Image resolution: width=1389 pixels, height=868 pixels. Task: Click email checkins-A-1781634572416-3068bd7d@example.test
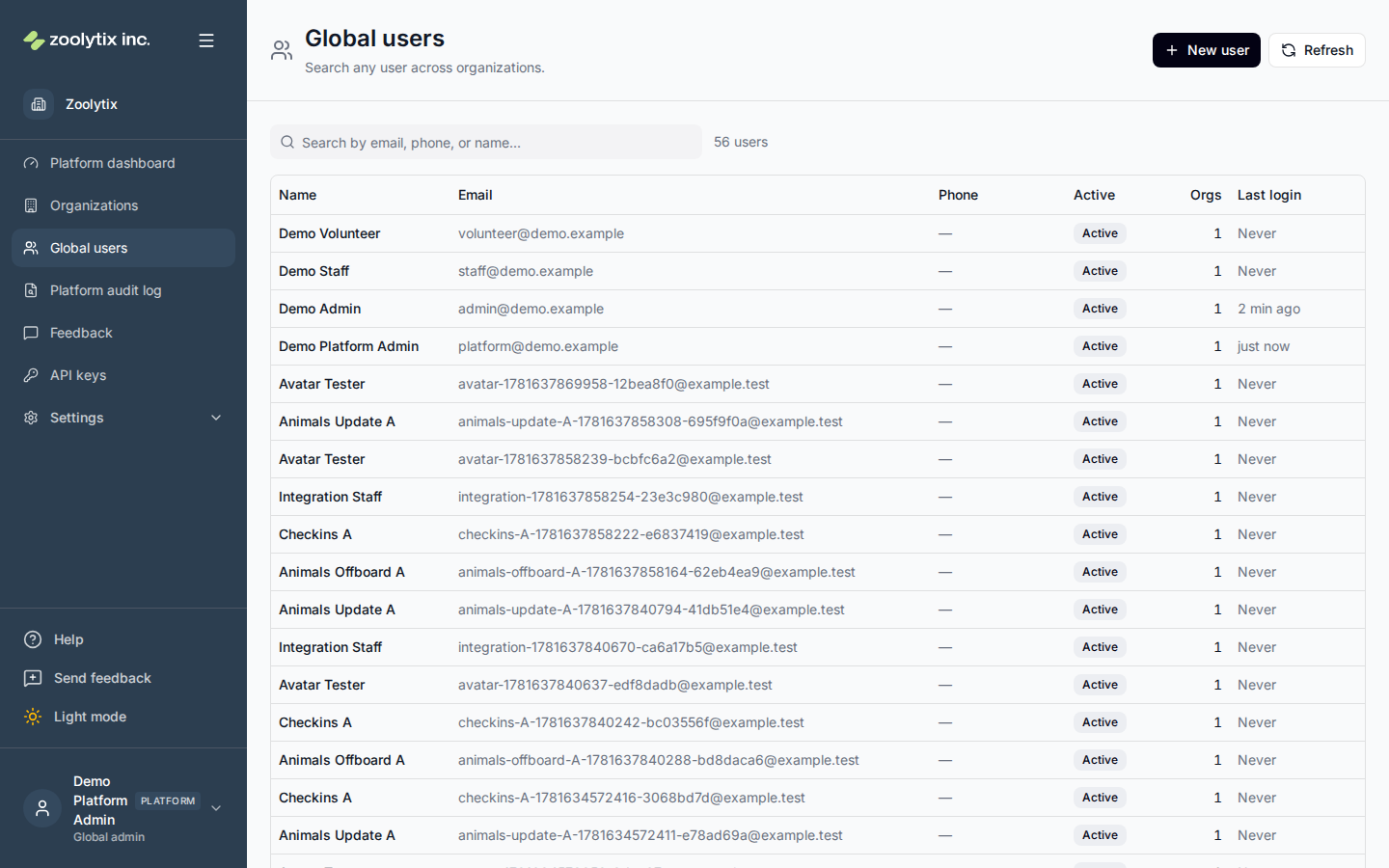(x=632, y=798)
